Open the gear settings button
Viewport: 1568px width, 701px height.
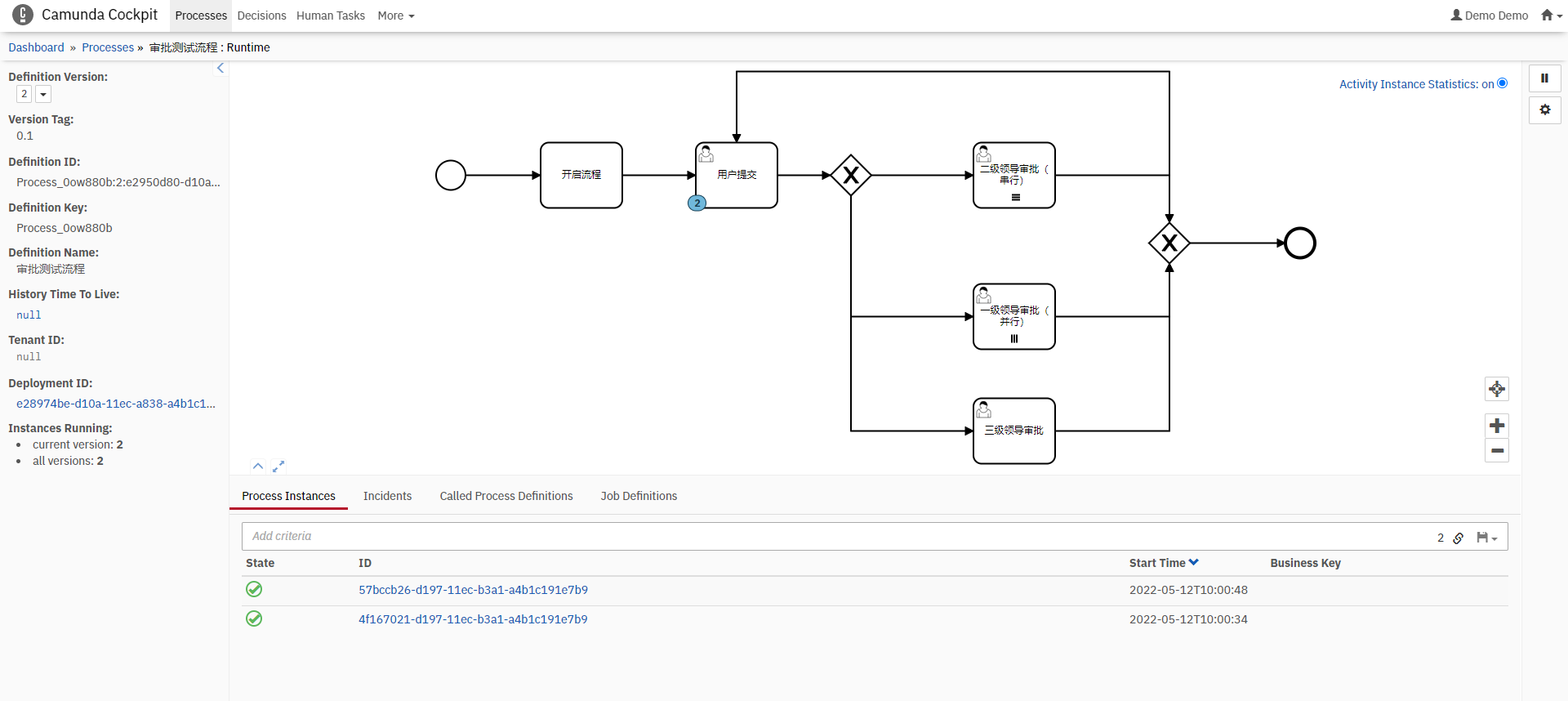coord(1544,109)
